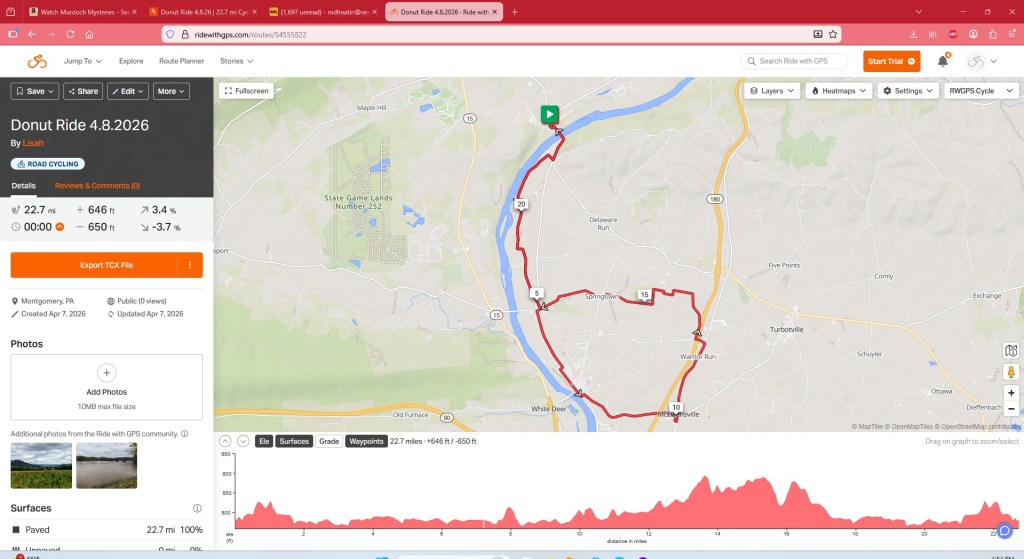The width and height of the screenshot is (1024, 559).
Task: Open the RWGPS Cycle map style dropdown
Action: point(980,91)
